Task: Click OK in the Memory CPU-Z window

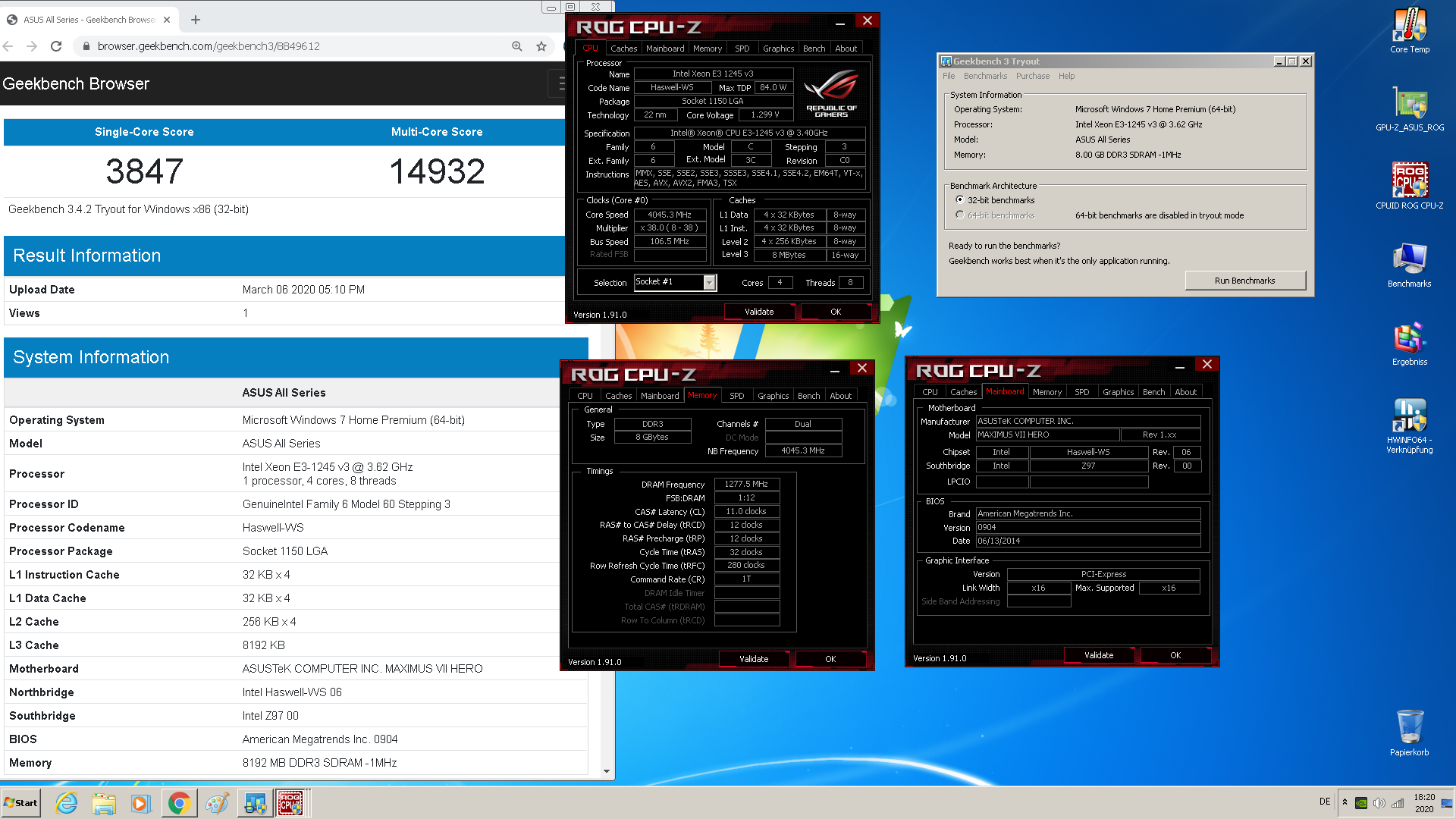Action: point(830,659)
